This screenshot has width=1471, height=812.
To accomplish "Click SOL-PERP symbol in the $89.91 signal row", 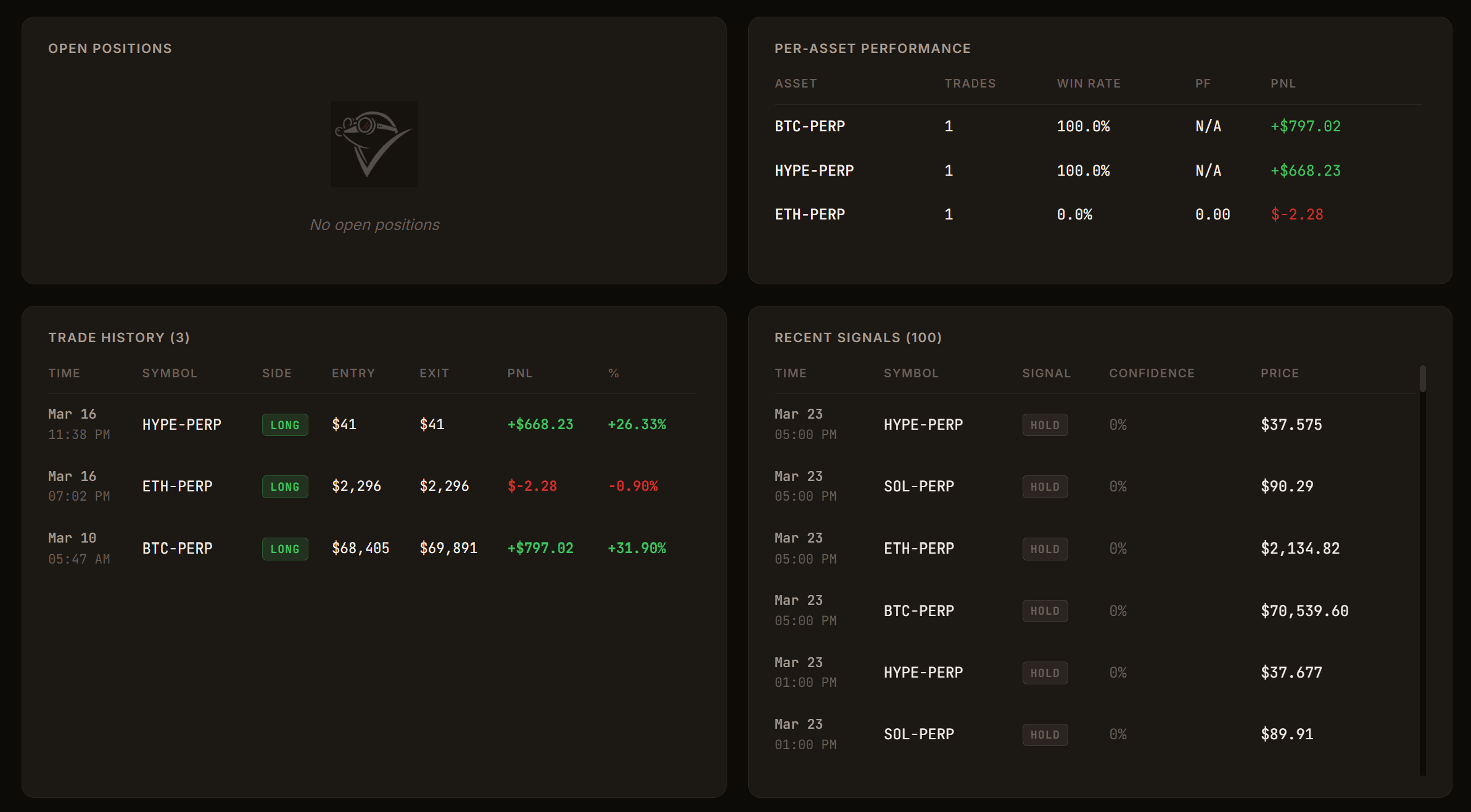I will click(x=919, y=734).
